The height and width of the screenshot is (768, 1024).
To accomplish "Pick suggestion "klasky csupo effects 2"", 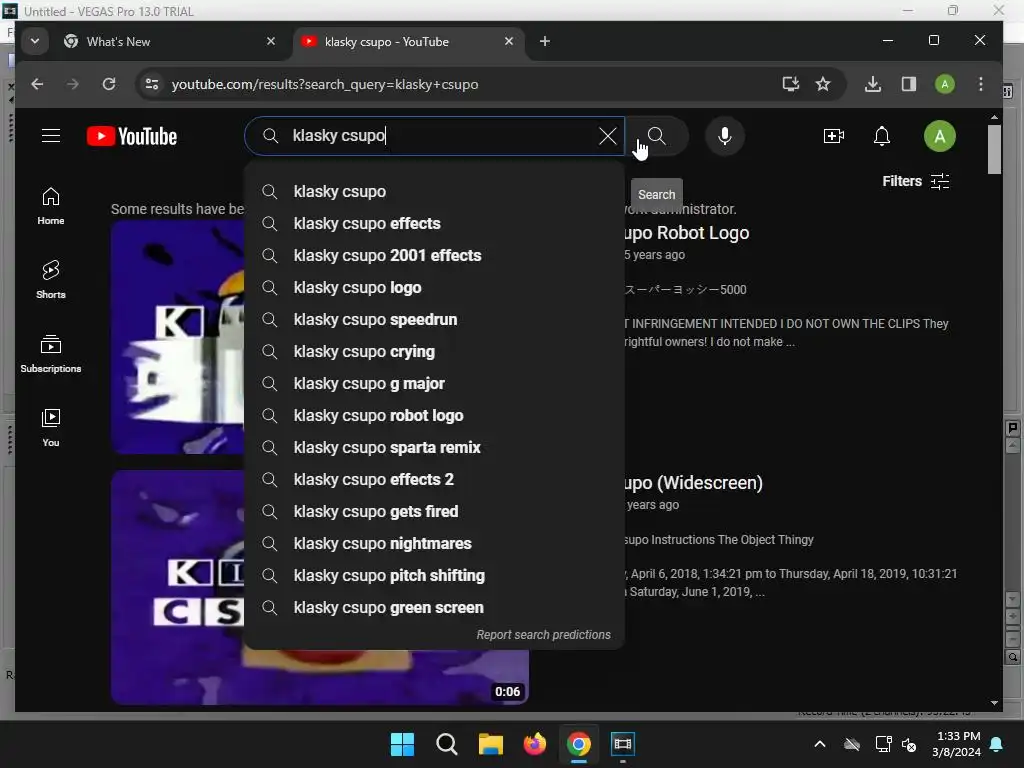I will [434, 479].
